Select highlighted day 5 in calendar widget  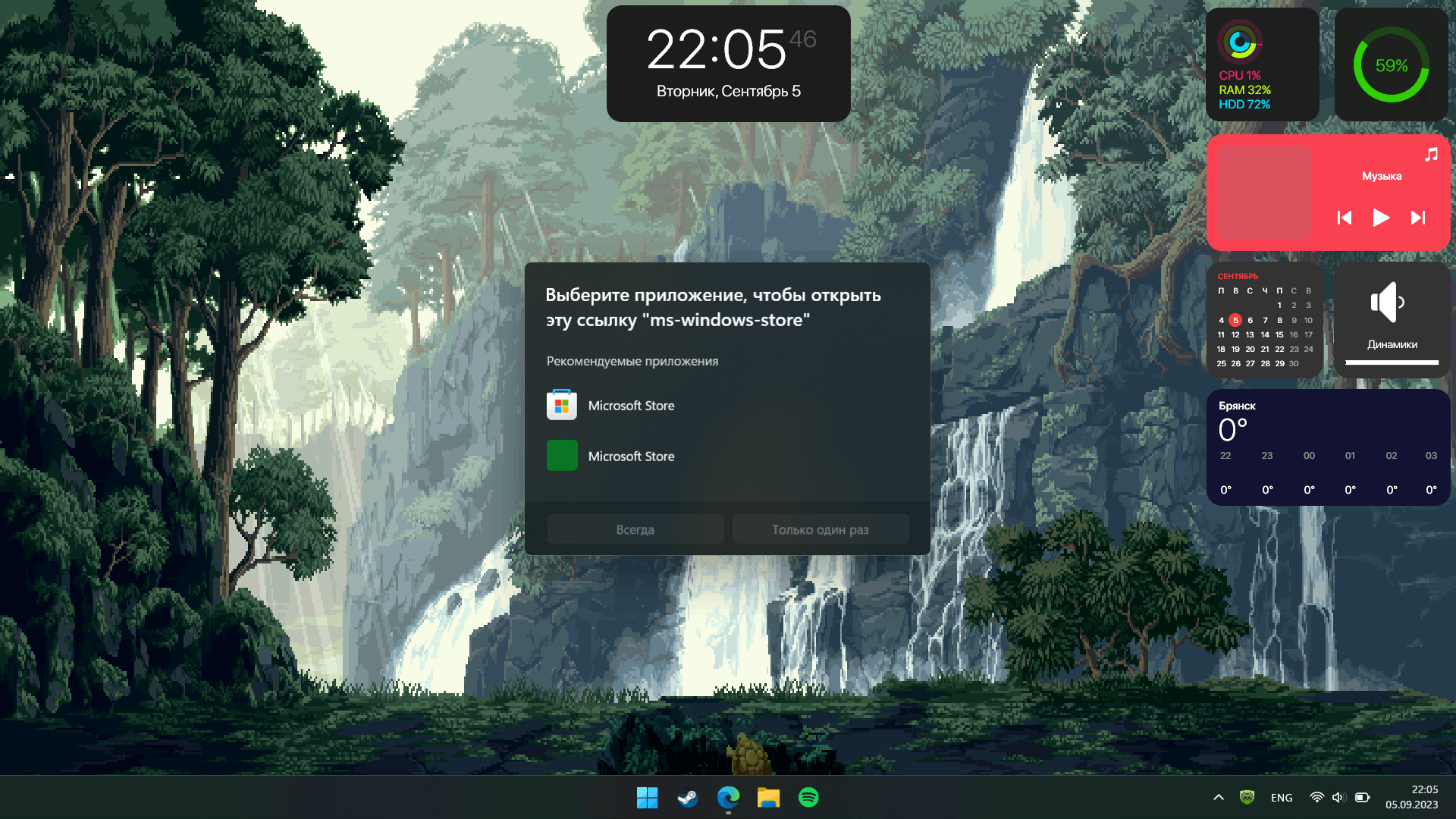click(x=1235, y=320)
